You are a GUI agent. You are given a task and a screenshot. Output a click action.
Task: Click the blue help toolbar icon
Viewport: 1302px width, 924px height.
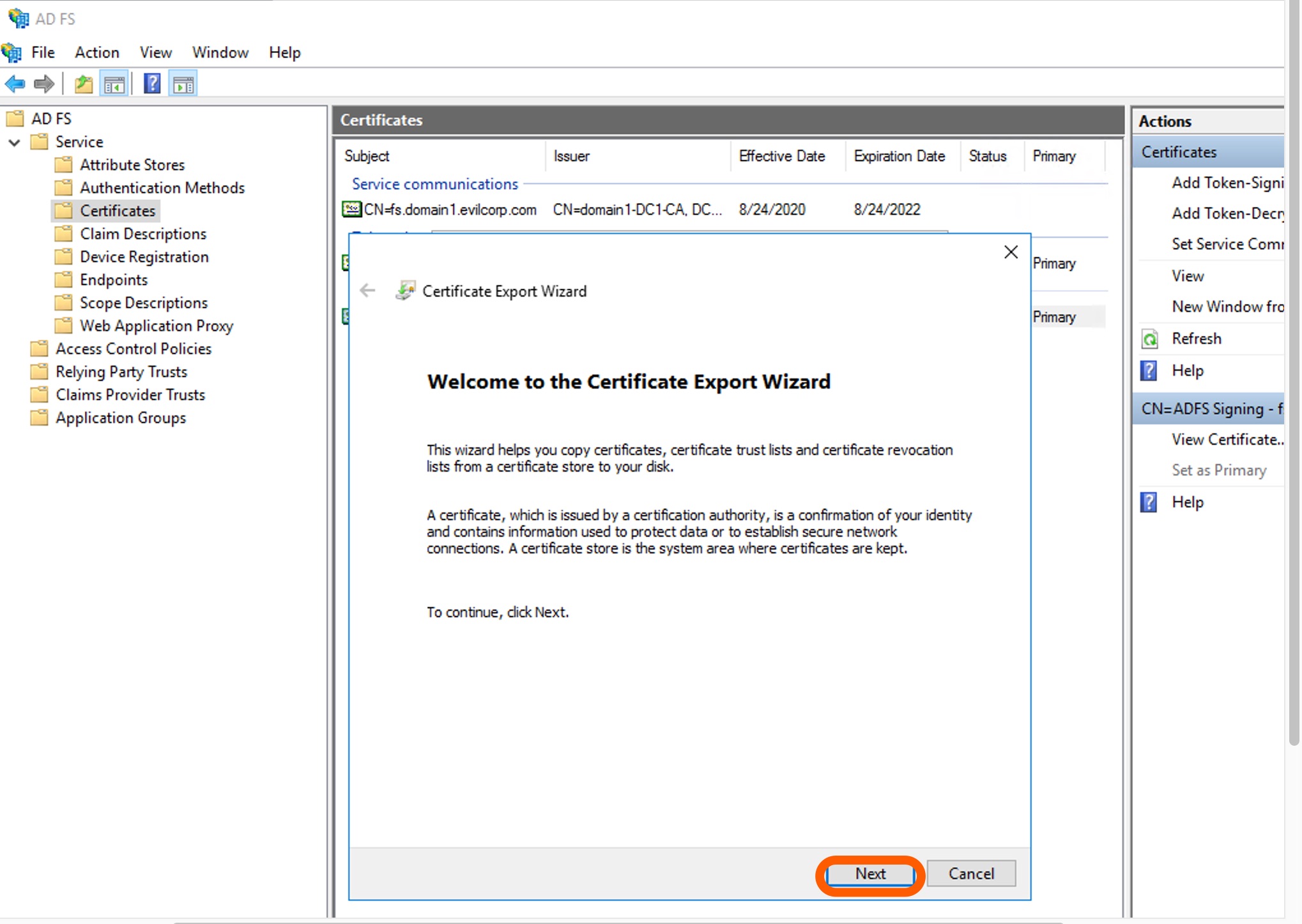(x=152, y=84)
